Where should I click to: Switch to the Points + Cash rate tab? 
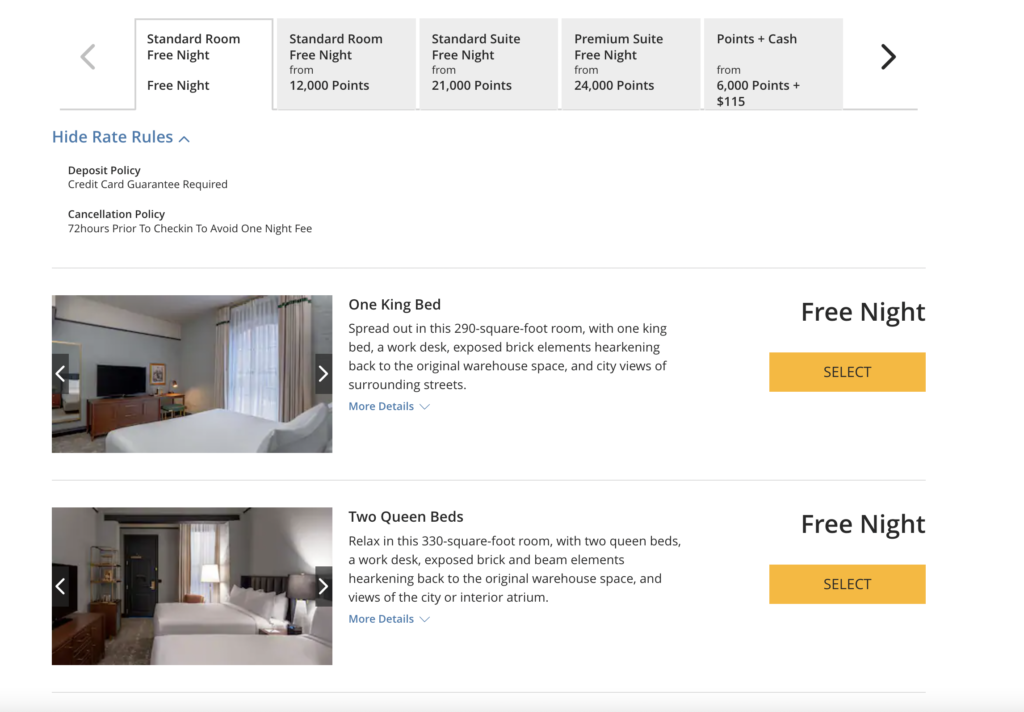tap(773, 63)
